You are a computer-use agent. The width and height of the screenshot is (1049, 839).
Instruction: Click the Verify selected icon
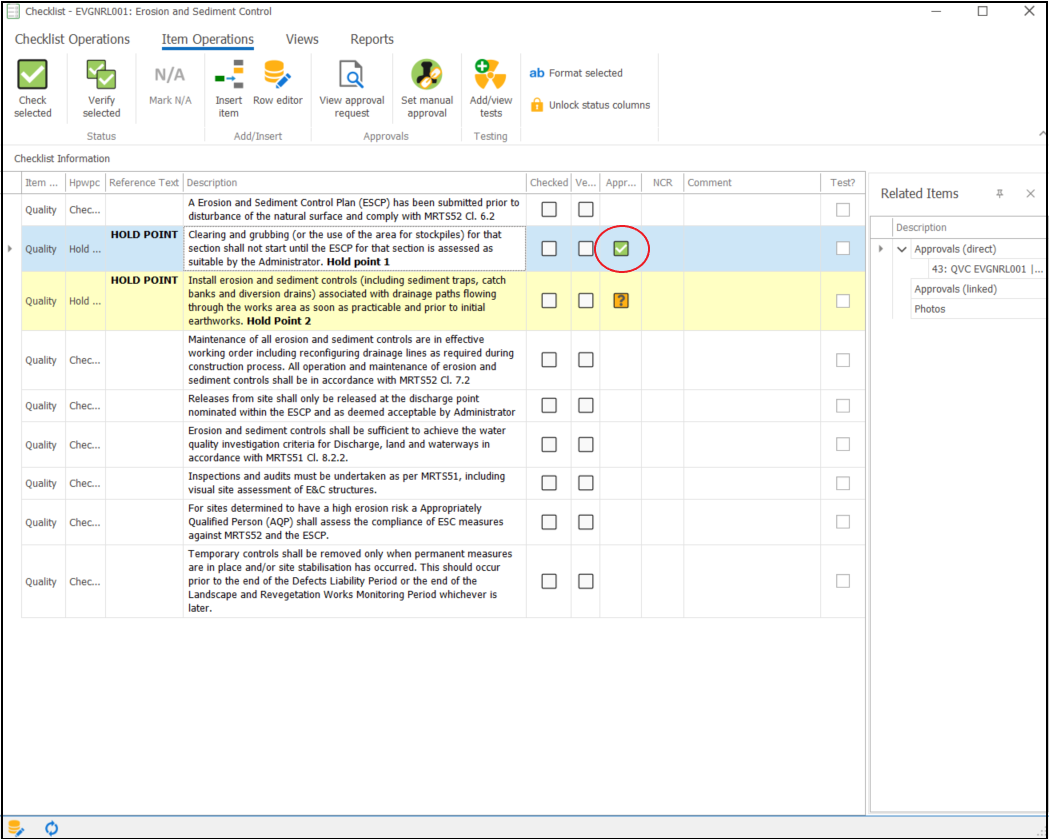(x=101, y=76)
